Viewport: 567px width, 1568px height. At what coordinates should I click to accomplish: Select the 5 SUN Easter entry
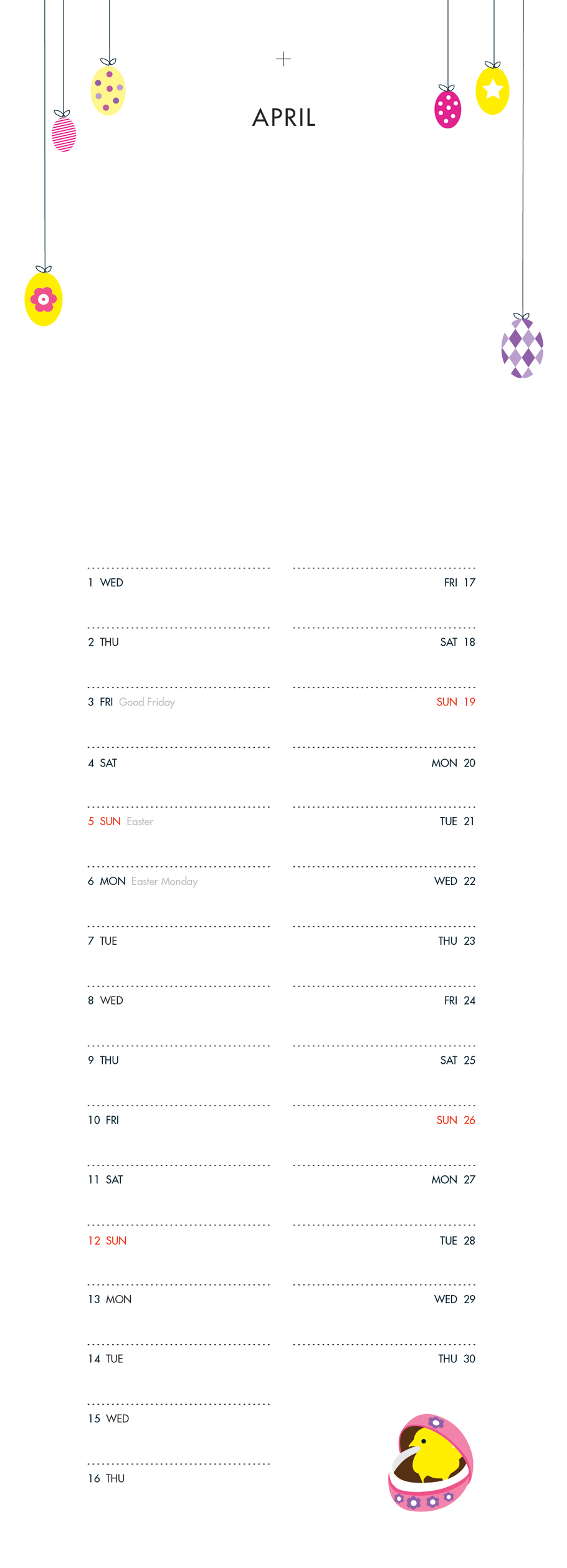[120, 821]
